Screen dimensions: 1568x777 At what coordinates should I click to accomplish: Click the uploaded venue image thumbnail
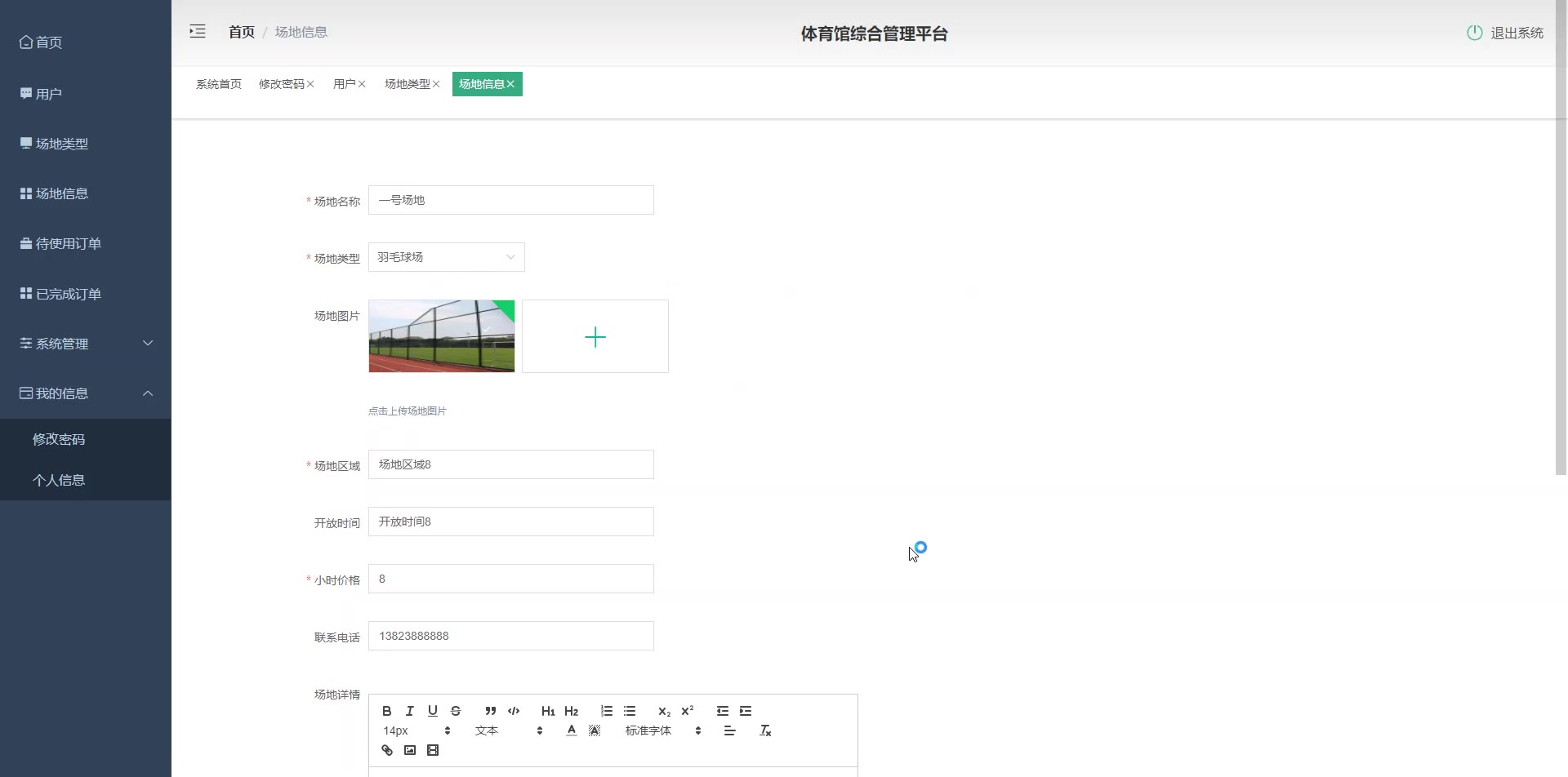click(442, 336)
